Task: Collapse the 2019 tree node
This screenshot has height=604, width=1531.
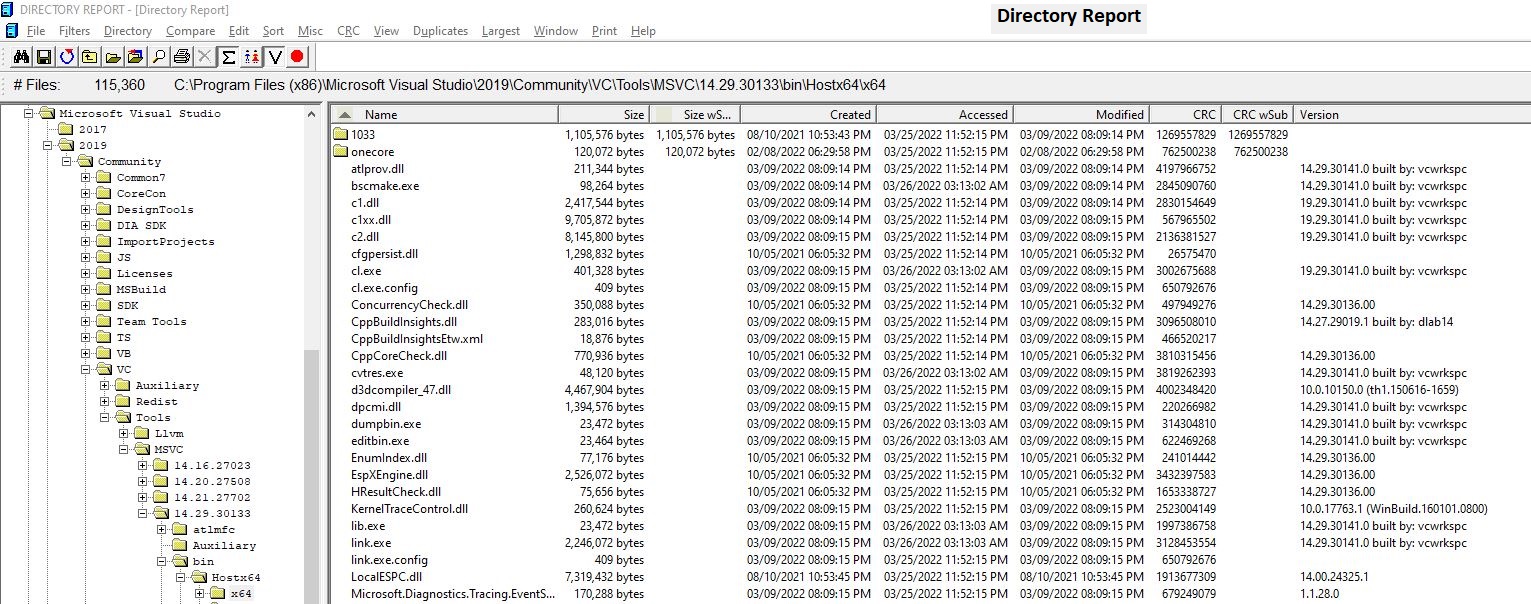Action: (x=48, y=146)
